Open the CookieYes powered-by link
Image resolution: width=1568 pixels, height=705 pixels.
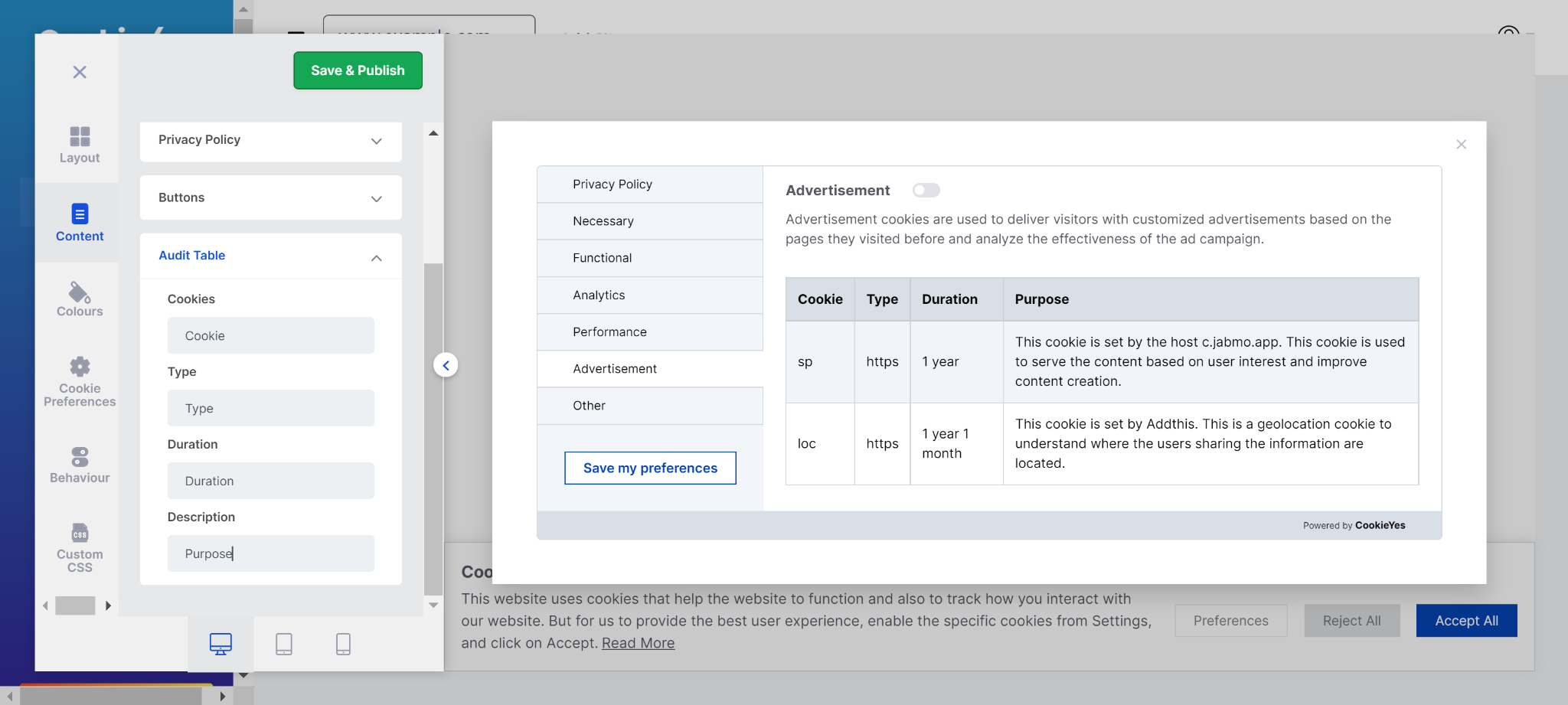coord(1380,525)
